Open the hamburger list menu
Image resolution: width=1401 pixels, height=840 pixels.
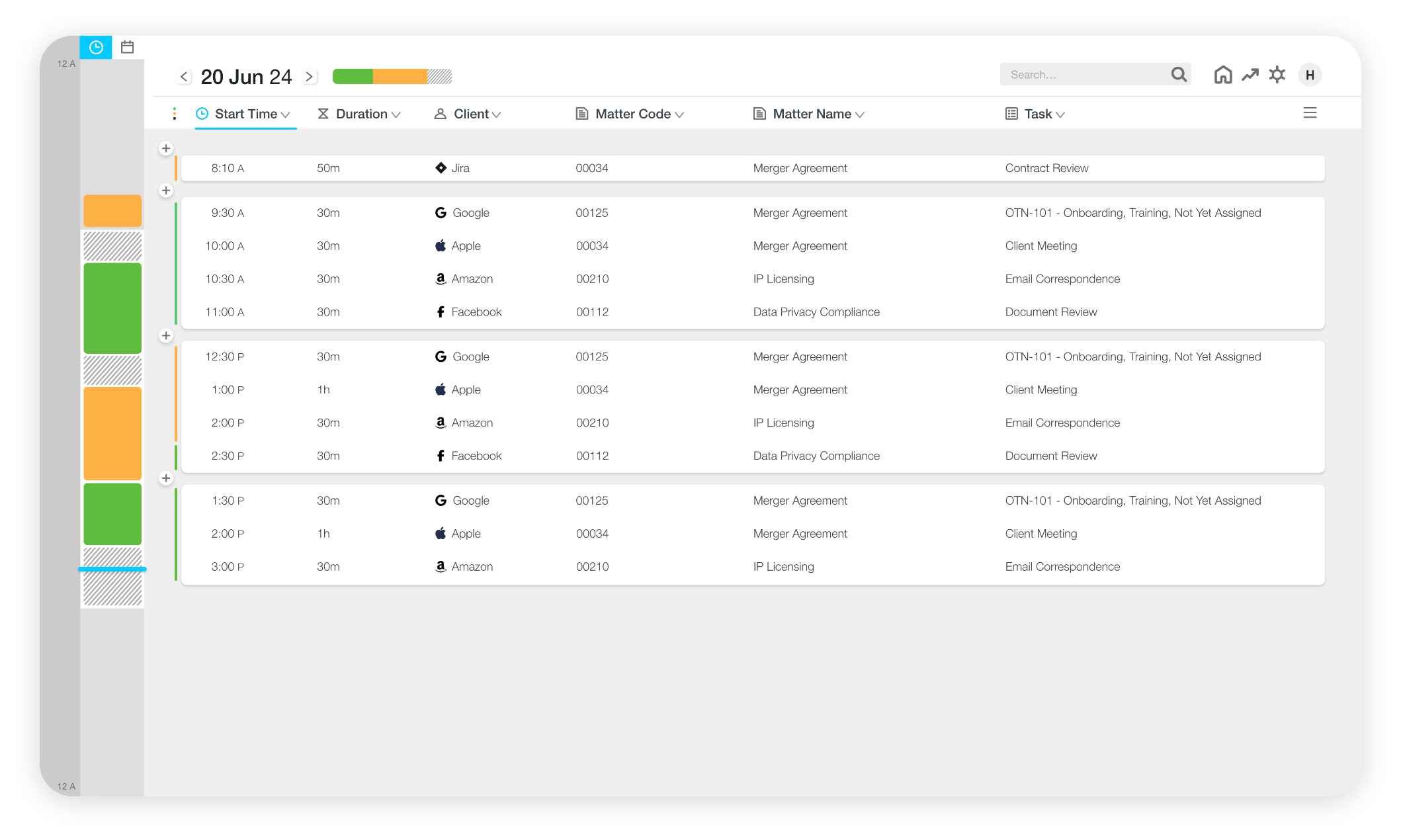[x=1310, y=113]
